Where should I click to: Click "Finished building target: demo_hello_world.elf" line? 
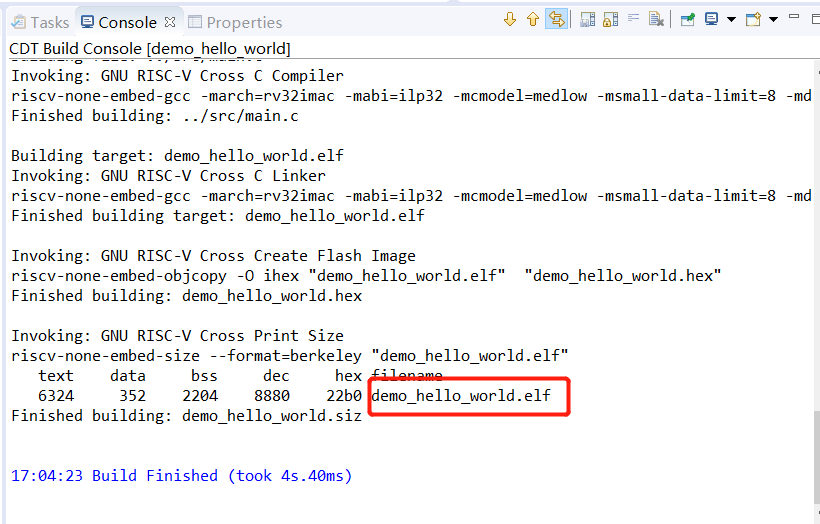coord(218,215)
